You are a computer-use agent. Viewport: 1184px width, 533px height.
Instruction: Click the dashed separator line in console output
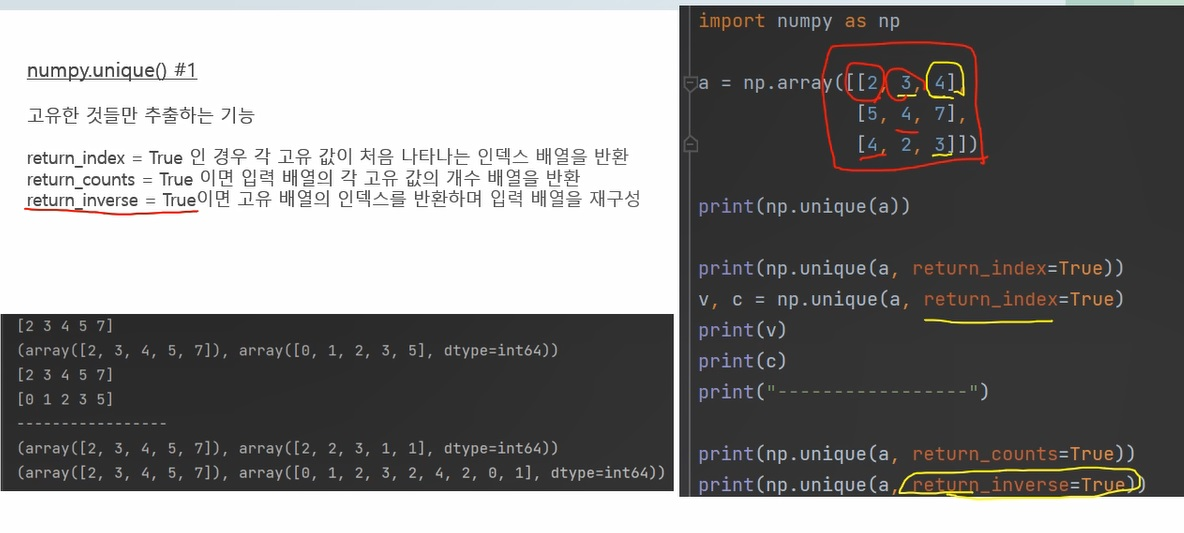pyautogui.click(x=91, y=424)
